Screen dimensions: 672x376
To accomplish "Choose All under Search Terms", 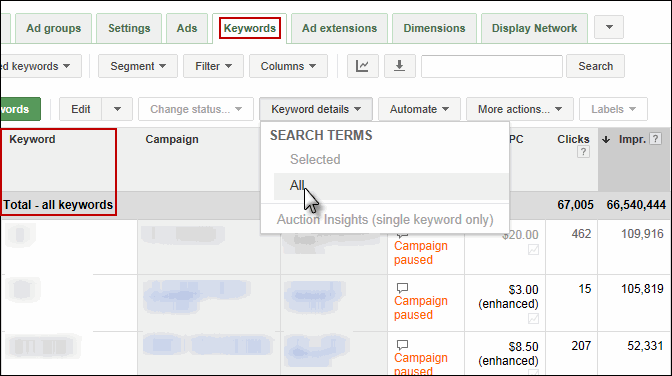I will point(391,186).
